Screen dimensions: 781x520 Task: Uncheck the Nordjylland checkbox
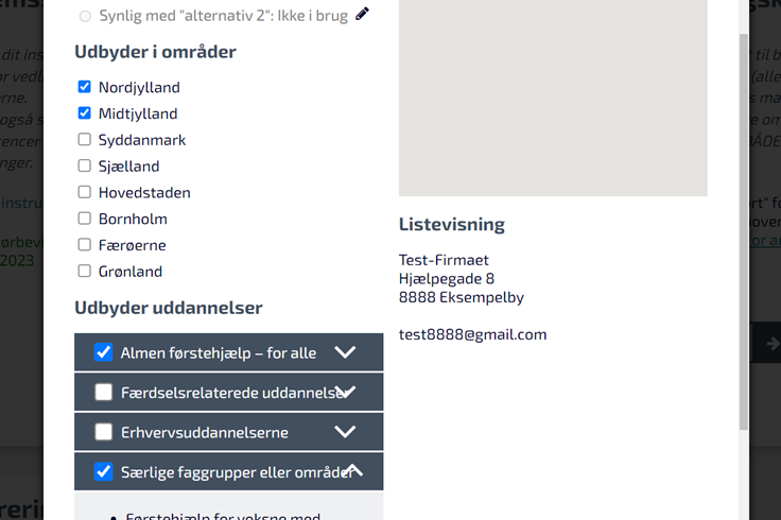85,87
